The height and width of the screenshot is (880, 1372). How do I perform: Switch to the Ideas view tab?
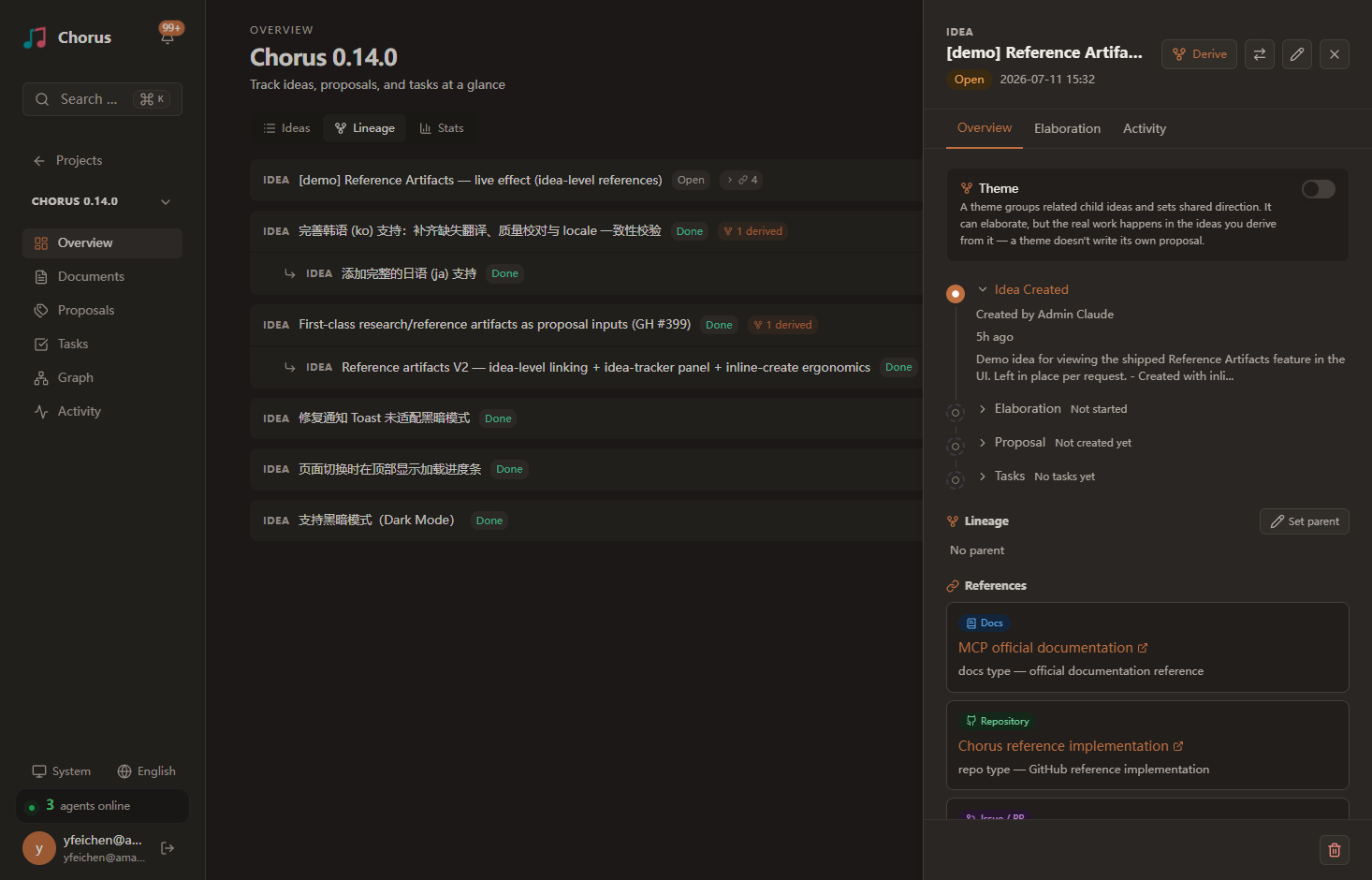[x=286, y=128]
